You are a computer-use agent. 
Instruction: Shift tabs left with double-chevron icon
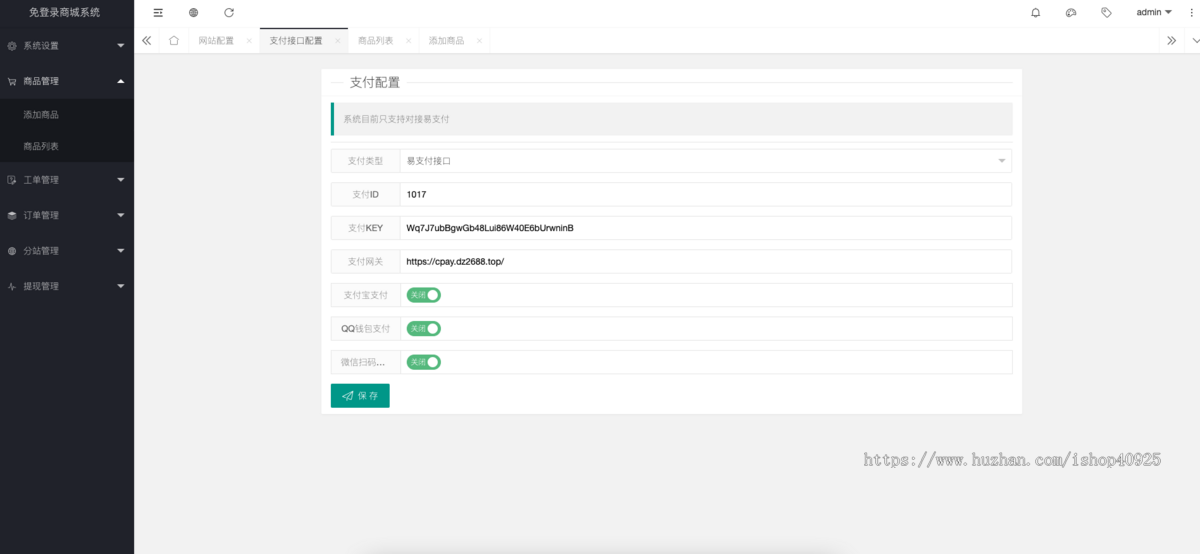(147, 41)
